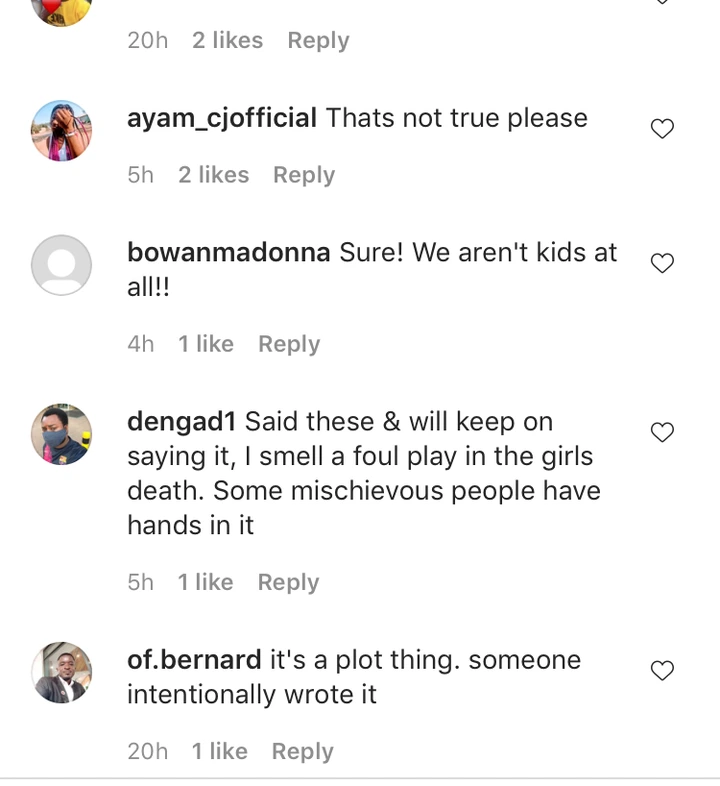Screen dimensions: 720x786
Task: Reply to bowanmadonna's comment
Action: 289,344
